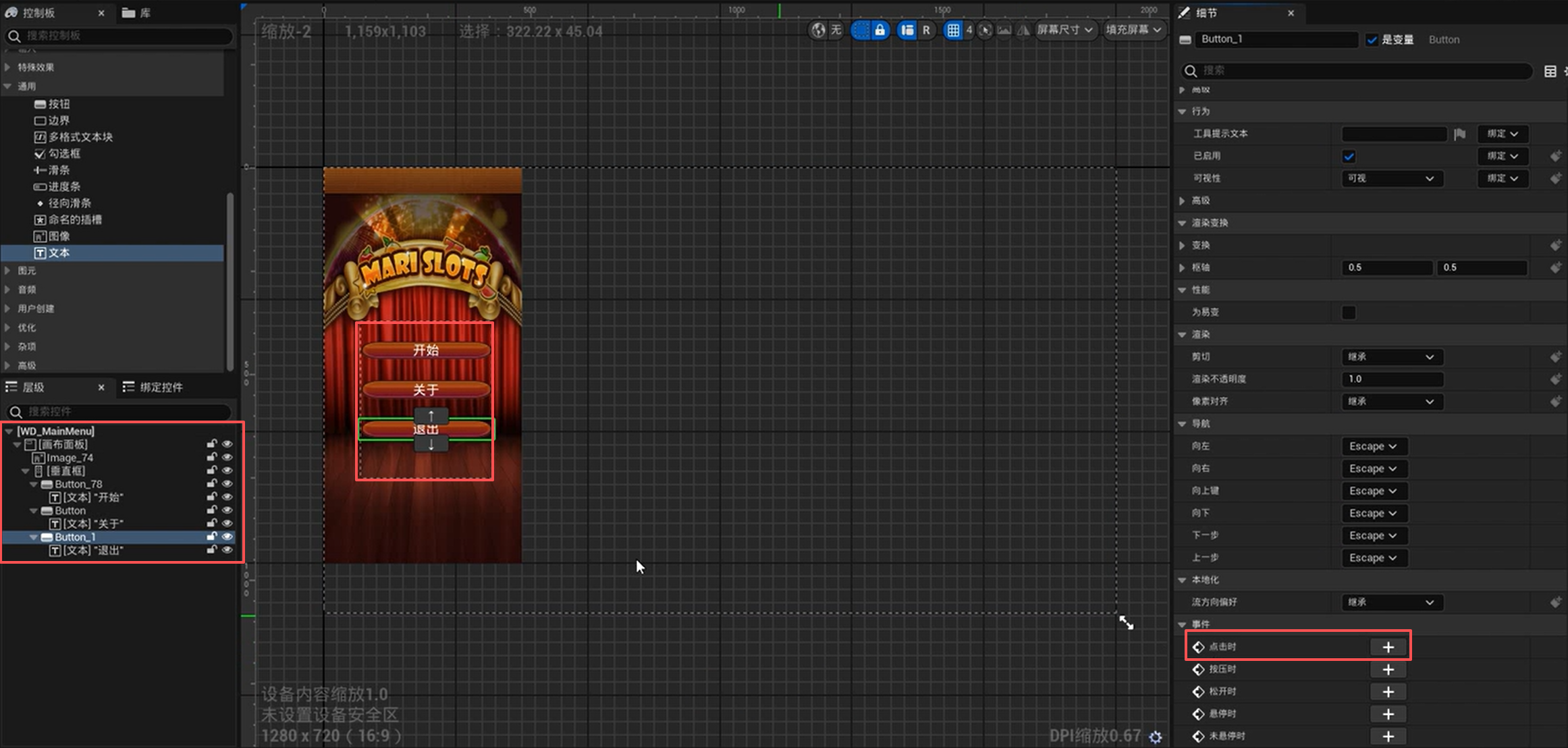Click the designer settings gear icon
1568x748 pixels.
(1156, 737)
